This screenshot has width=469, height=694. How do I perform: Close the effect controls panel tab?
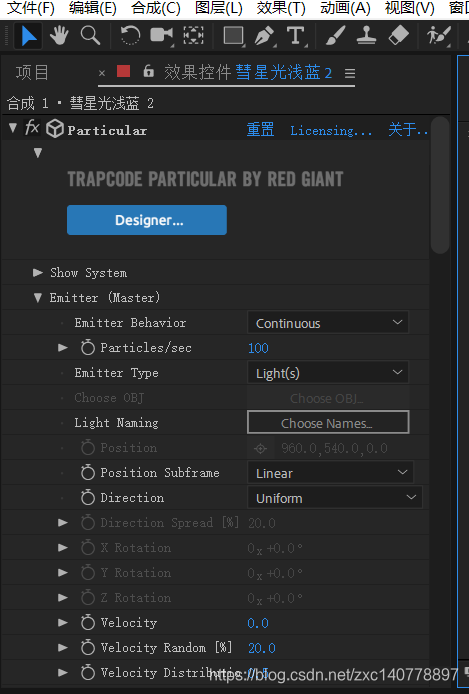coord(102,73)
